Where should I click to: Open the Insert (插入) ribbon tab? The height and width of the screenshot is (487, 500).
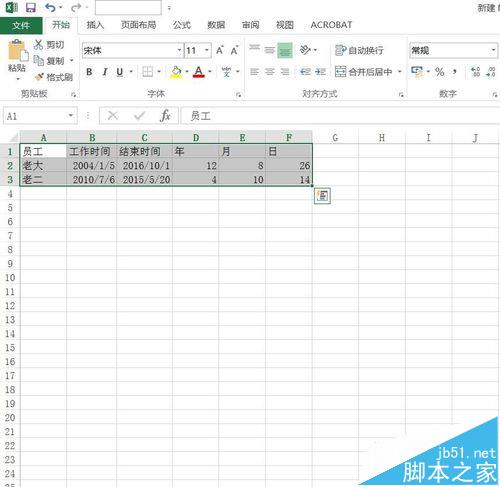[x=95, y=25]
